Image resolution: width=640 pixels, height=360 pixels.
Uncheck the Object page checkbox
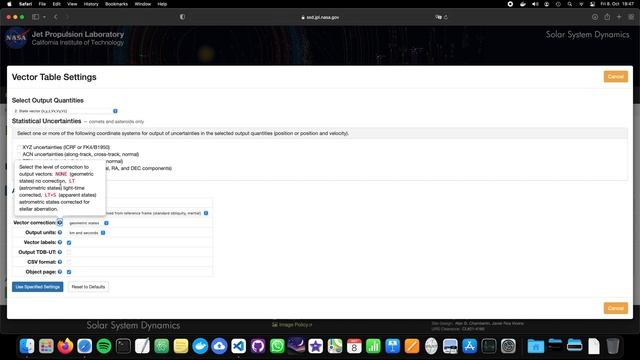[x=69, y=272]
